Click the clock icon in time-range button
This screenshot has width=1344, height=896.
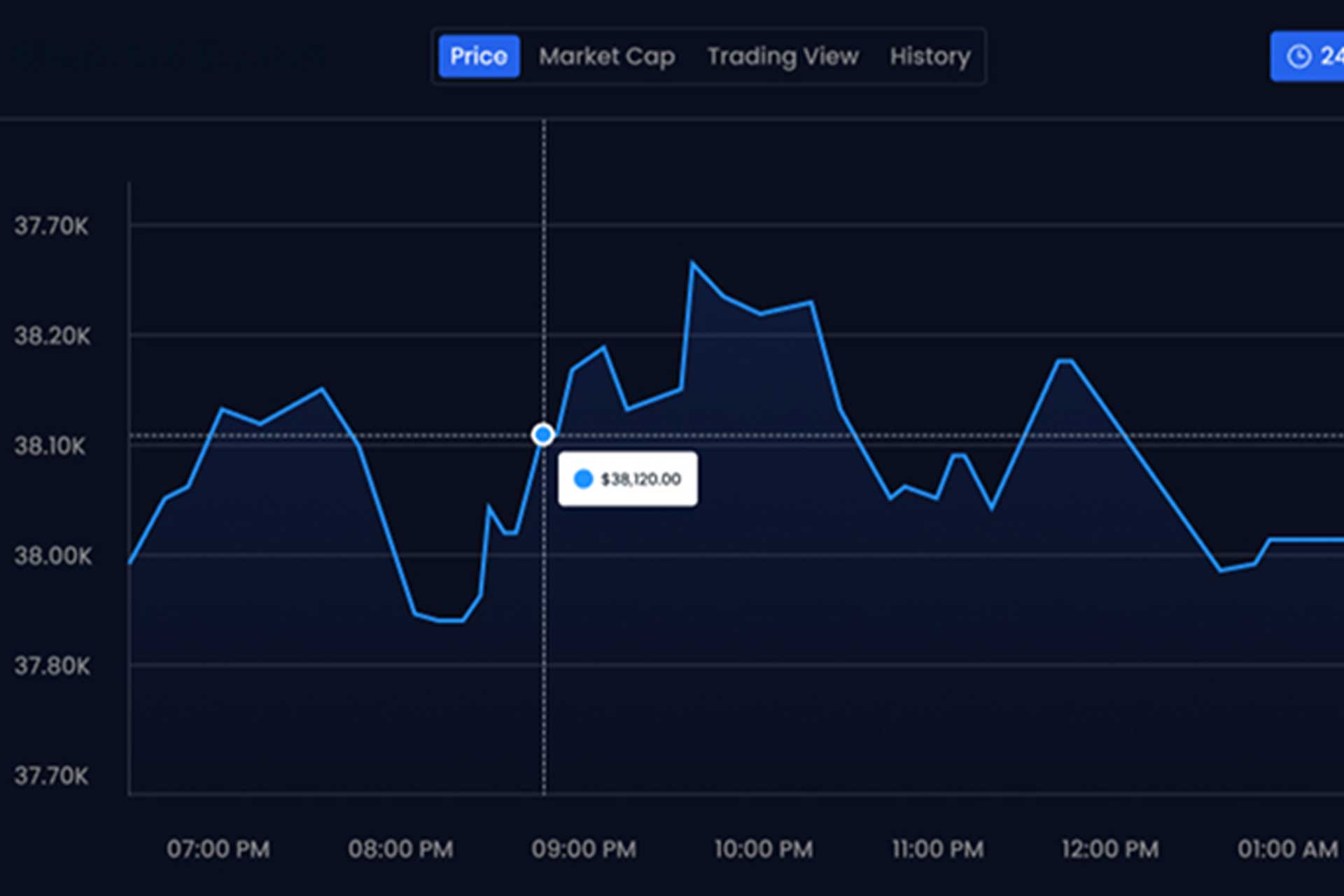coord(1299,56)
